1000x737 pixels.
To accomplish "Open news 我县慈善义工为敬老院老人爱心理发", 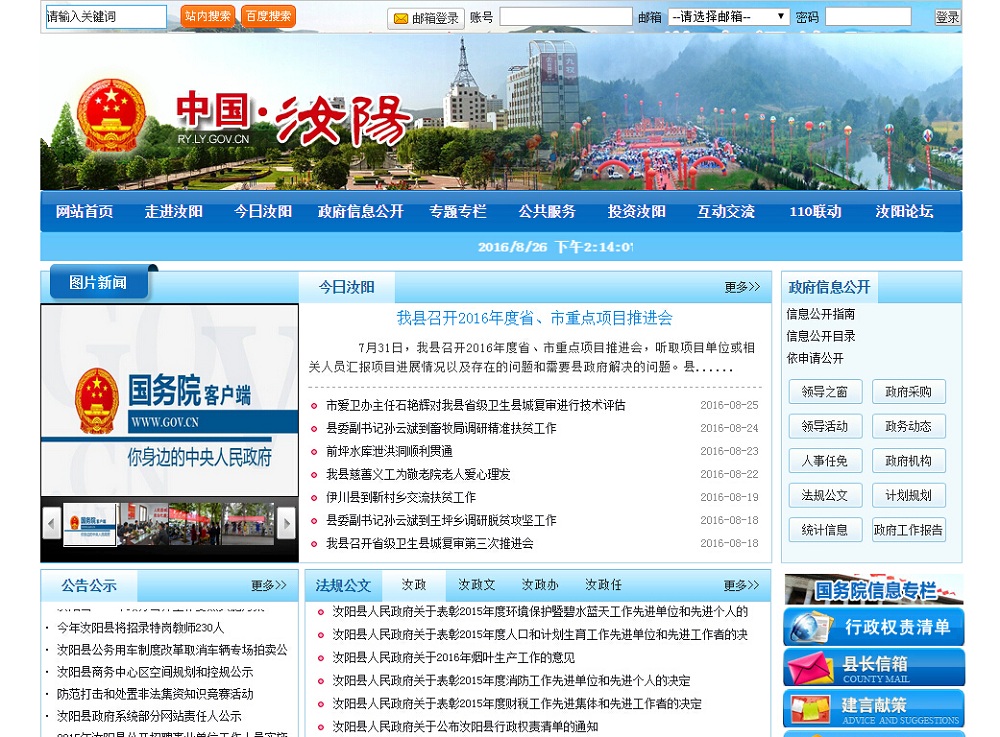I will 418,474.
